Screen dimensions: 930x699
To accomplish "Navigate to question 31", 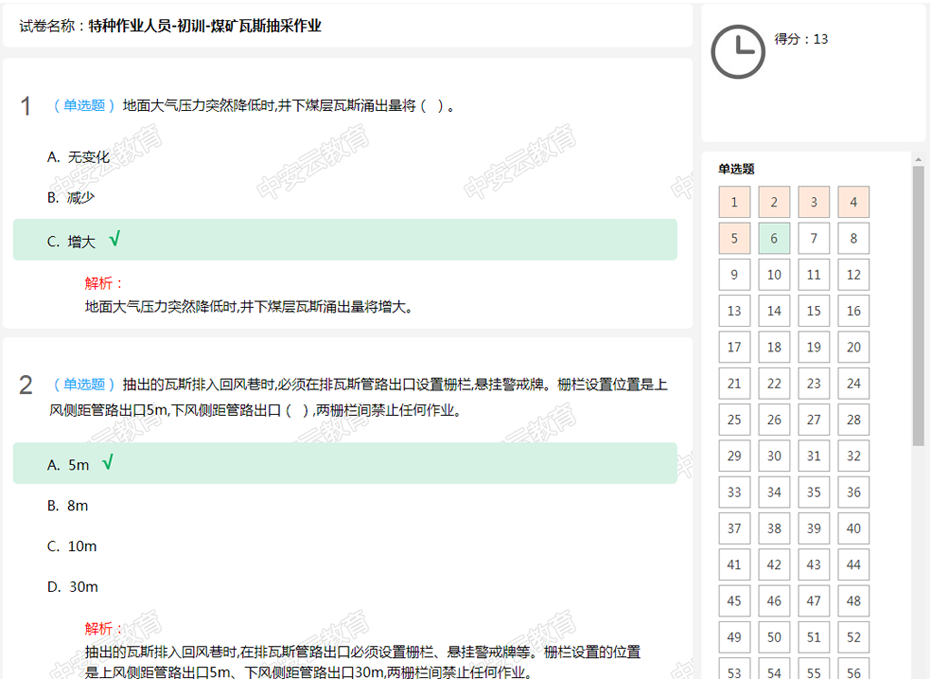I will 814,456.
